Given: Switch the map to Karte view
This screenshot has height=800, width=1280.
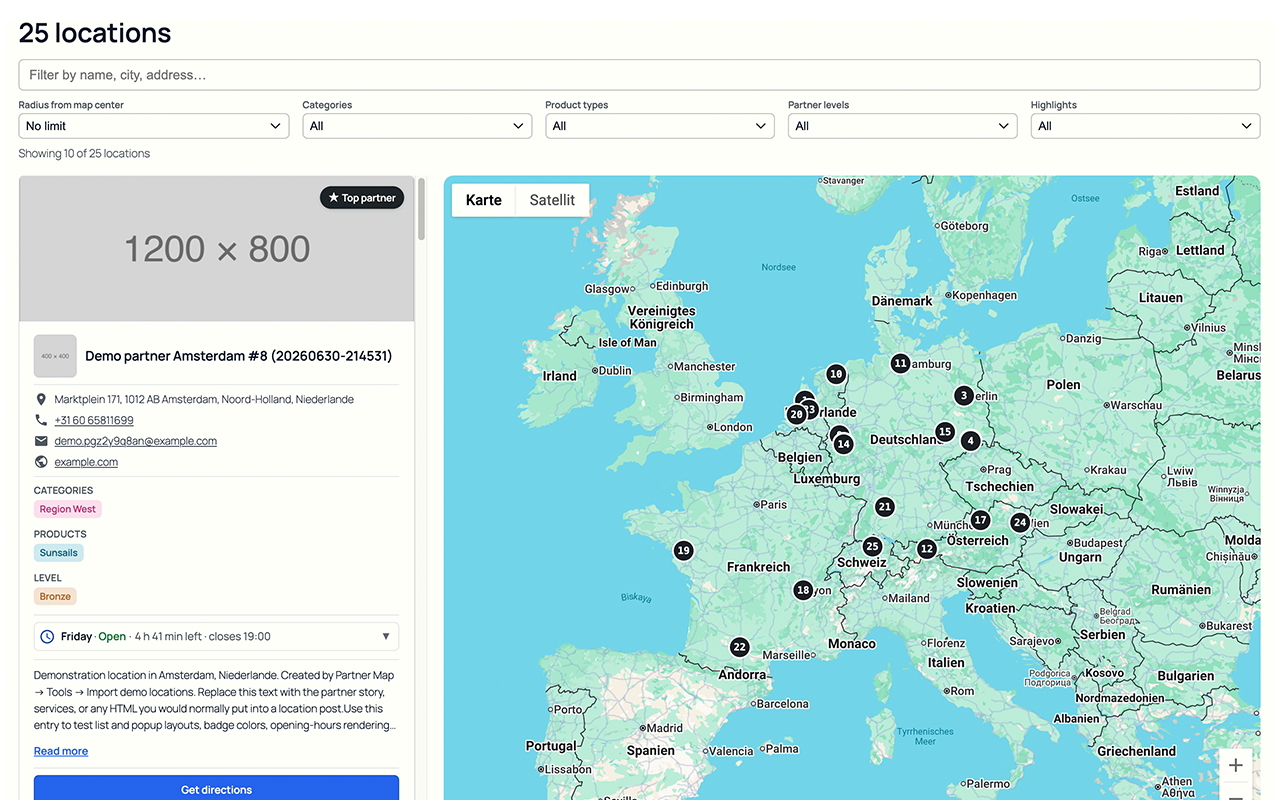Looking at the screenshot, I should coord(484,200).
